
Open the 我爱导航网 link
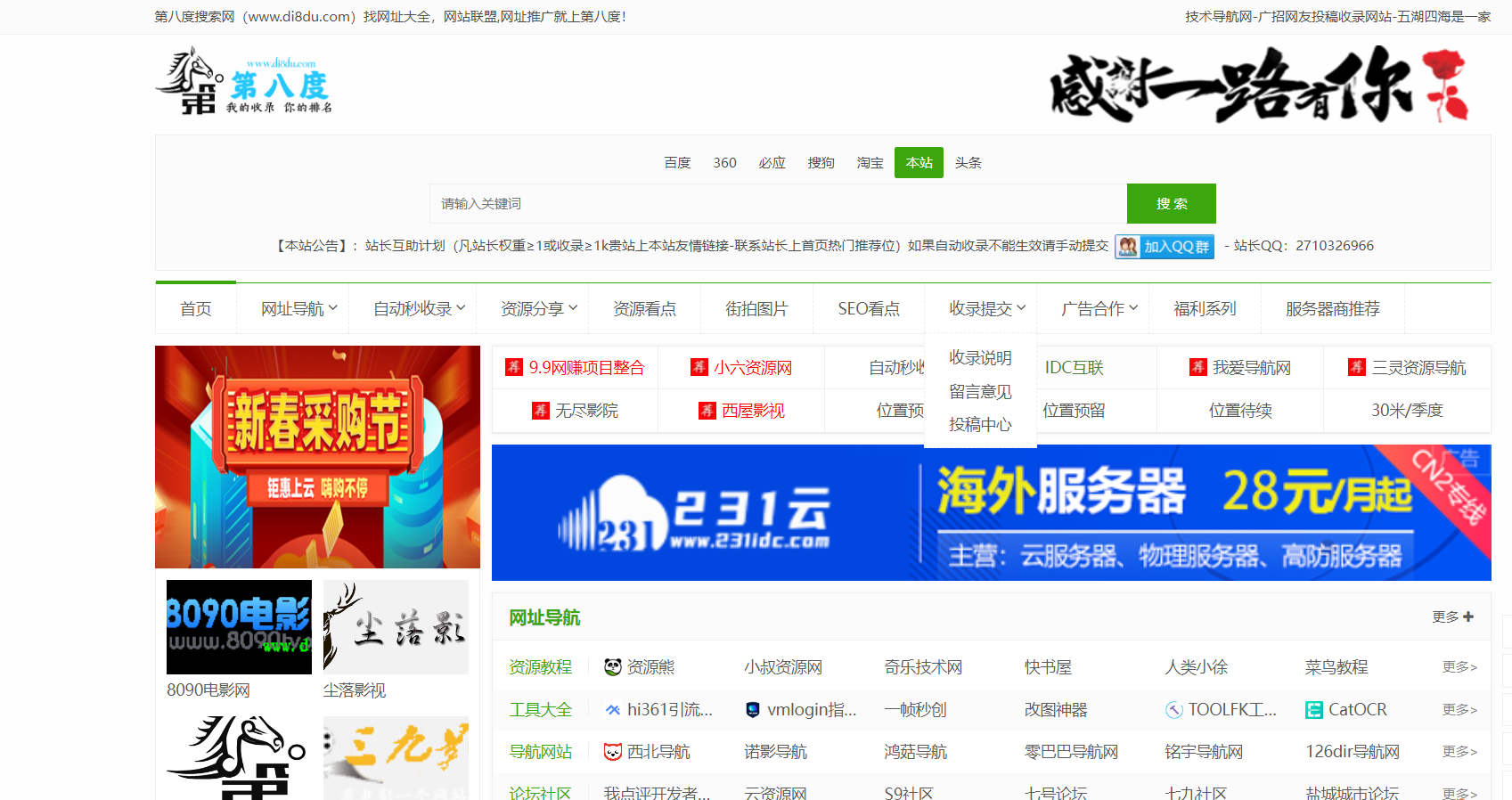(x=1252, y=367)
